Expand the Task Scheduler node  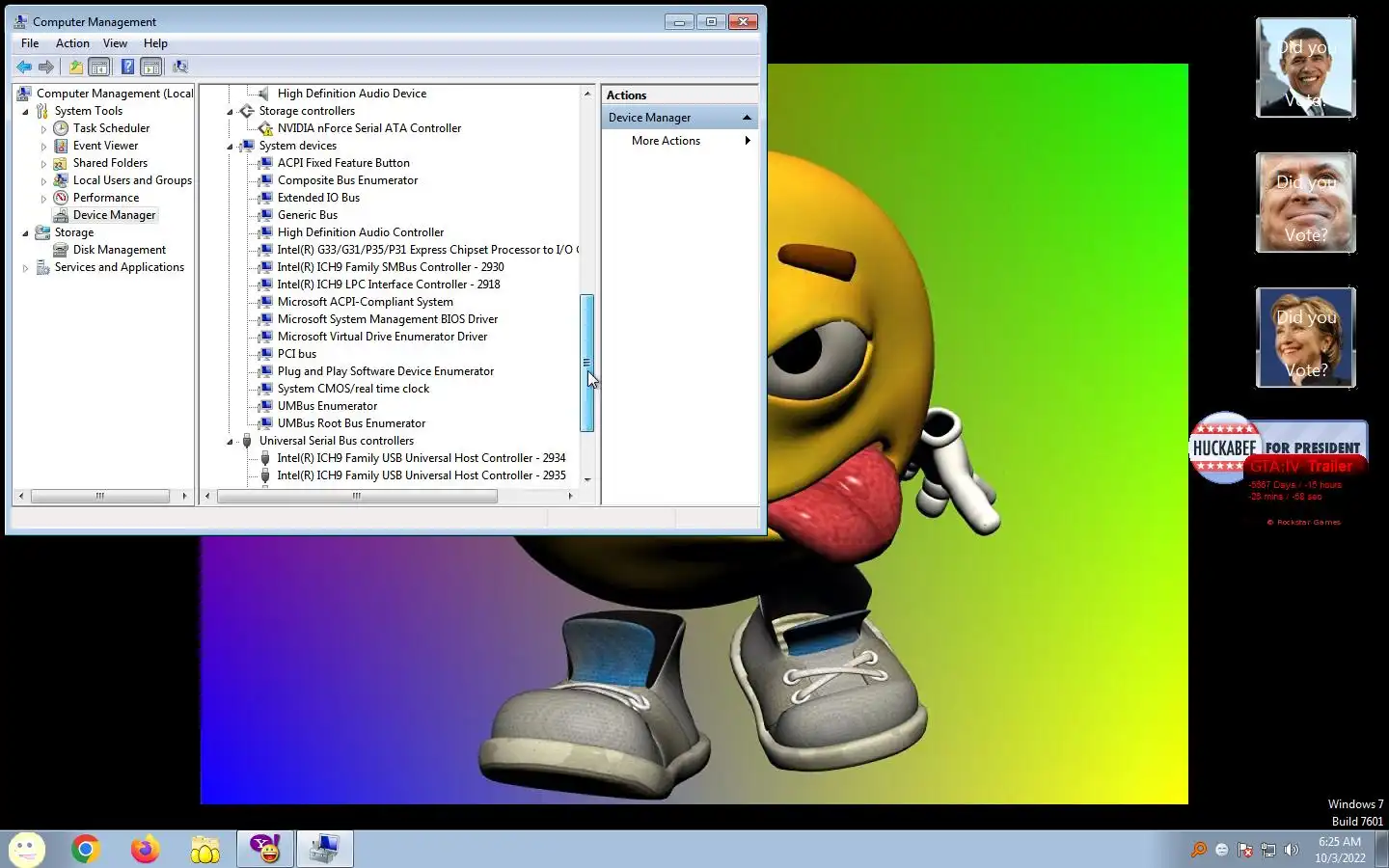pyautogui.click(x=43, y=129)
